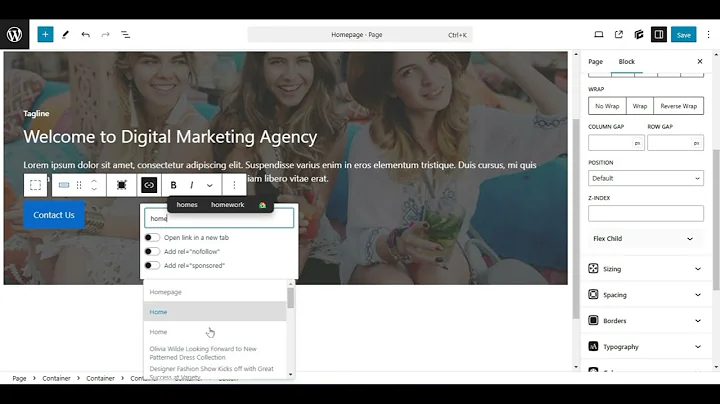Change the Column Gap px unit
Screen dimensions: 720x404
pos(637,143)
